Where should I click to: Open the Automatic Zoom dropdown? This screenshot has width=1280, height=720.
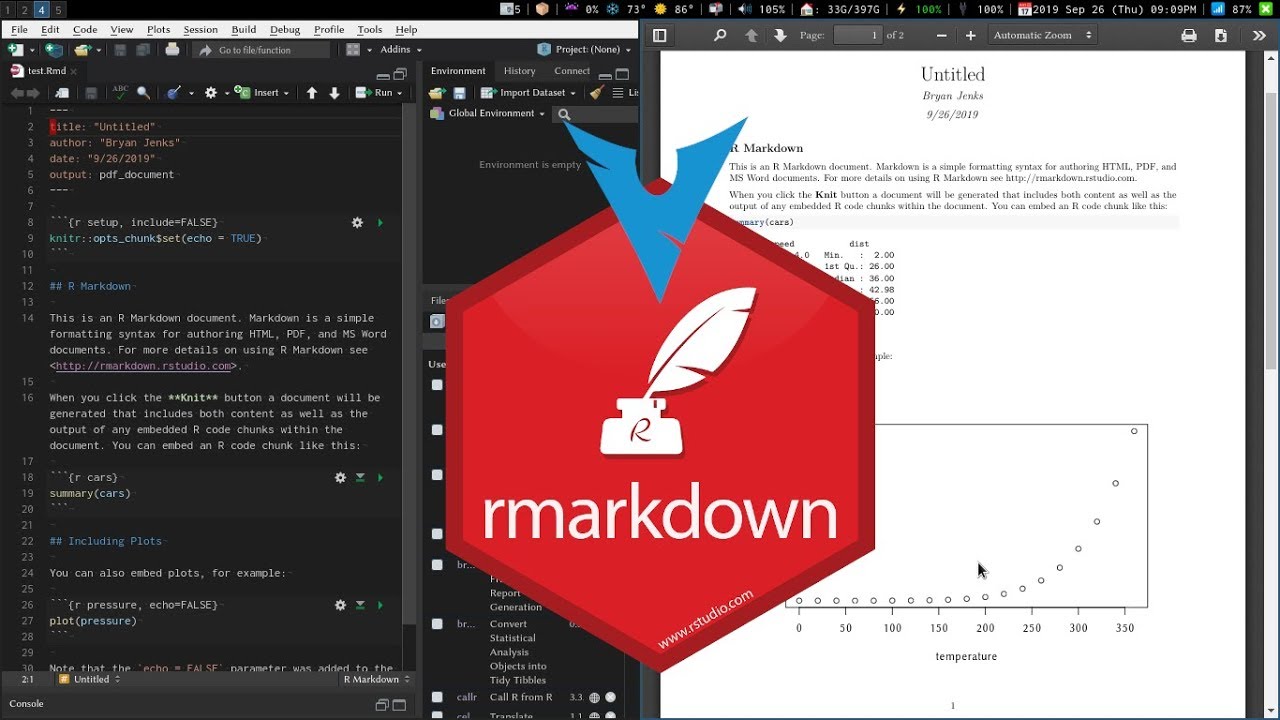pos(1043,35)
